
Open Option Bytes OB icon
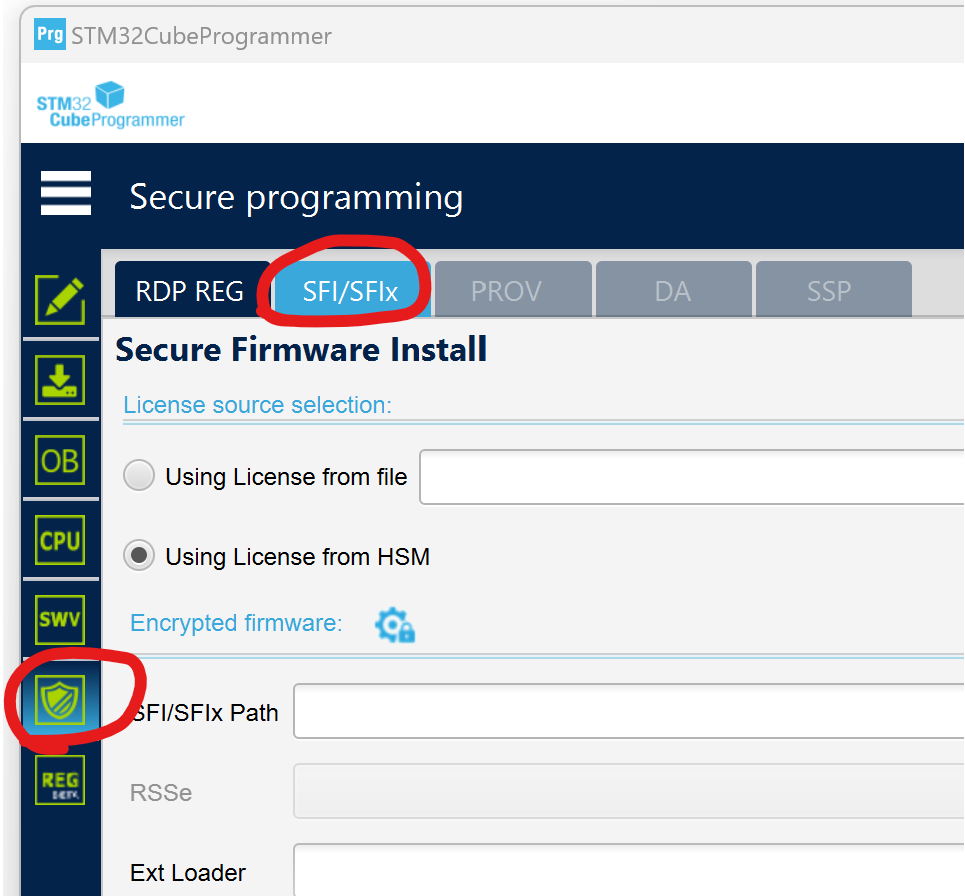click(60, 460)
